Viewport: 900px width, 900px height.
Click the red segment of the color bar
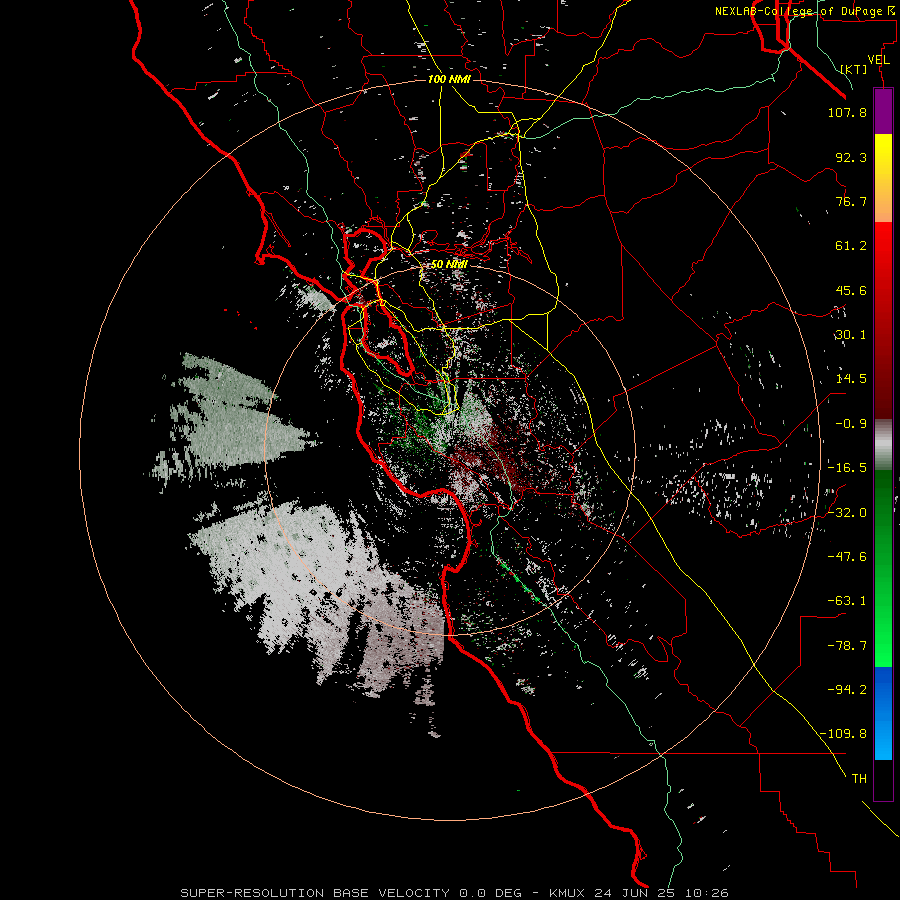(x=883, y=320)
